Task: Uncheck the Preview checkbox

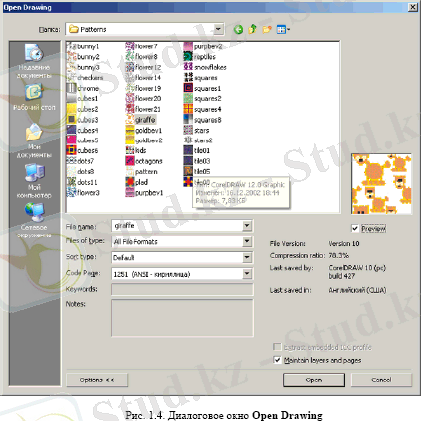Action: [x=355, y=229]
